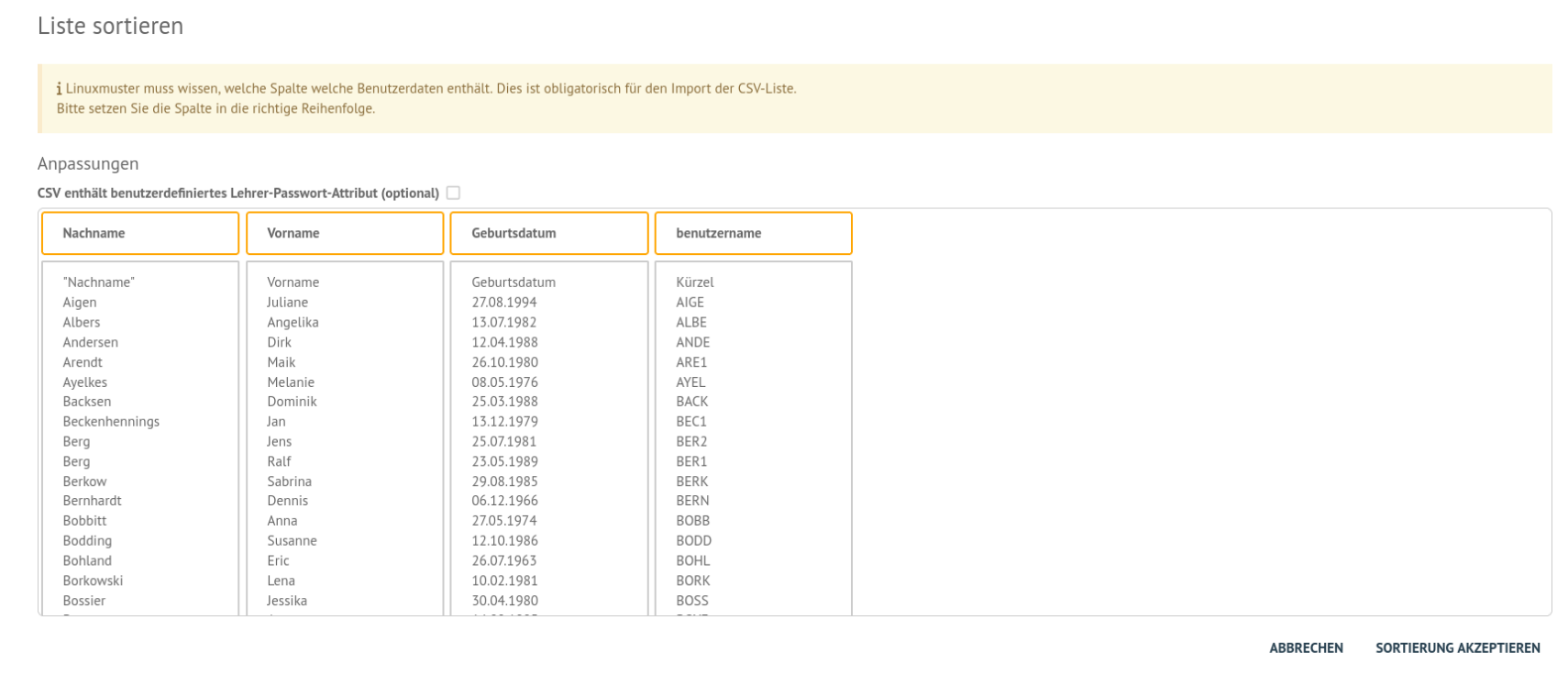Click the username 'BOBB'

point(693,521)
